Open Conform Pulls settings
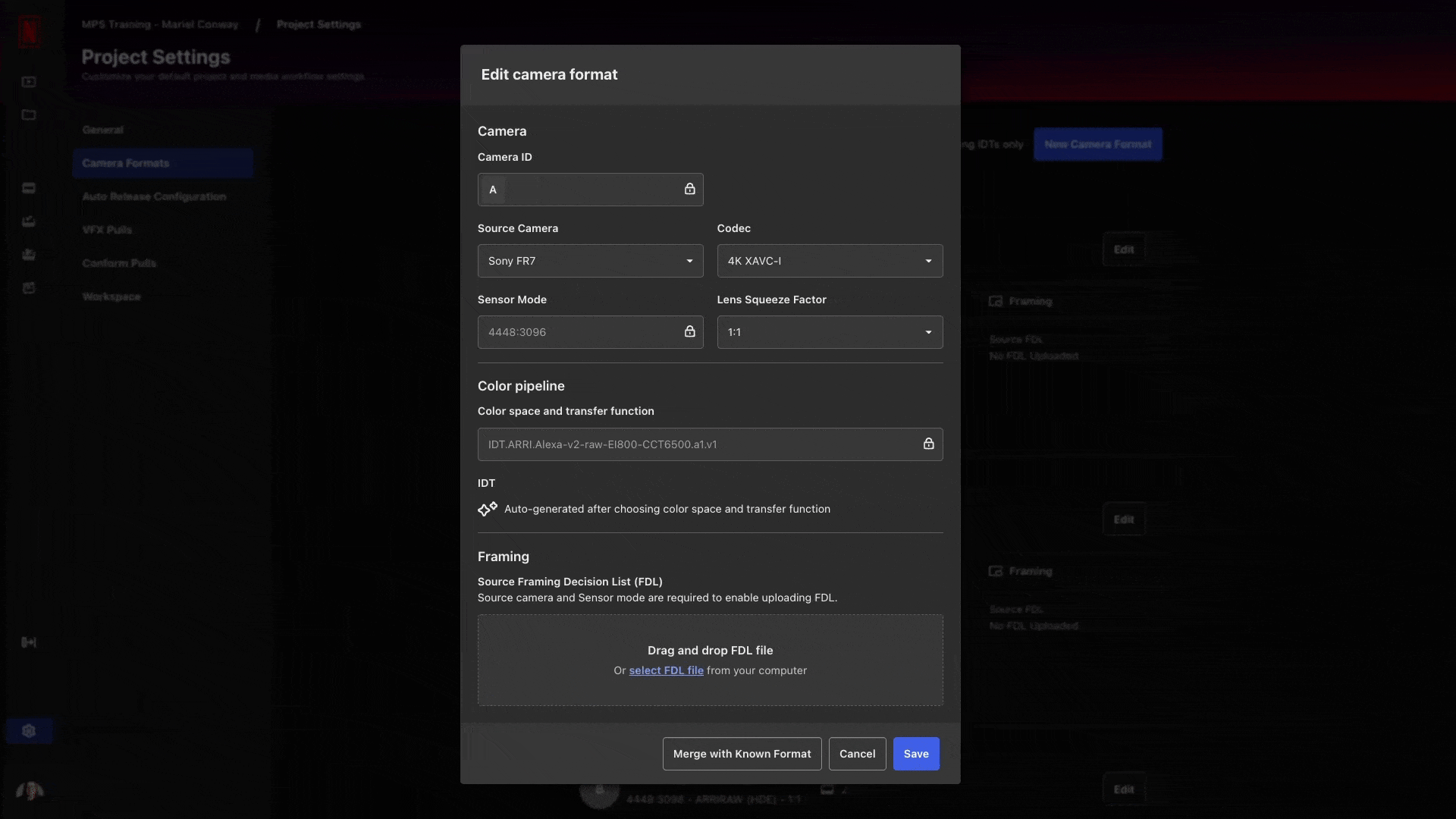The image size is (1456, 819). pos(119,263)
